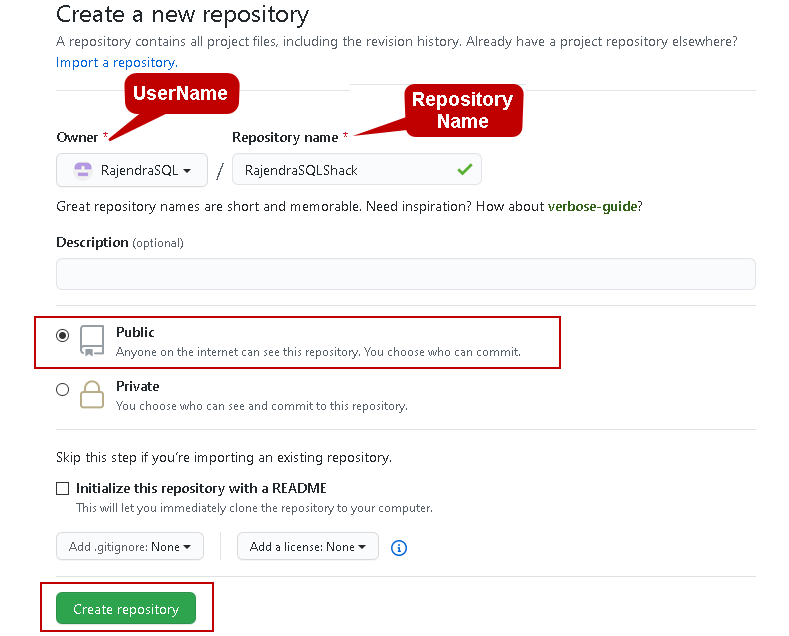Click the private repository lock icon
Screen dimensions: 789x636
92,394
